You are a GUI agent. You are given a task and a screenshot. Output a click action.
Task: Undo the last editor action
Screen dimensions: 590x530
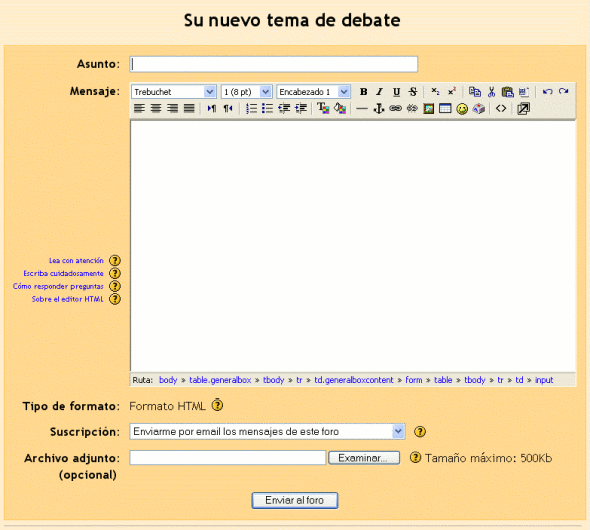pyautogui.click(x=547, y=92)
